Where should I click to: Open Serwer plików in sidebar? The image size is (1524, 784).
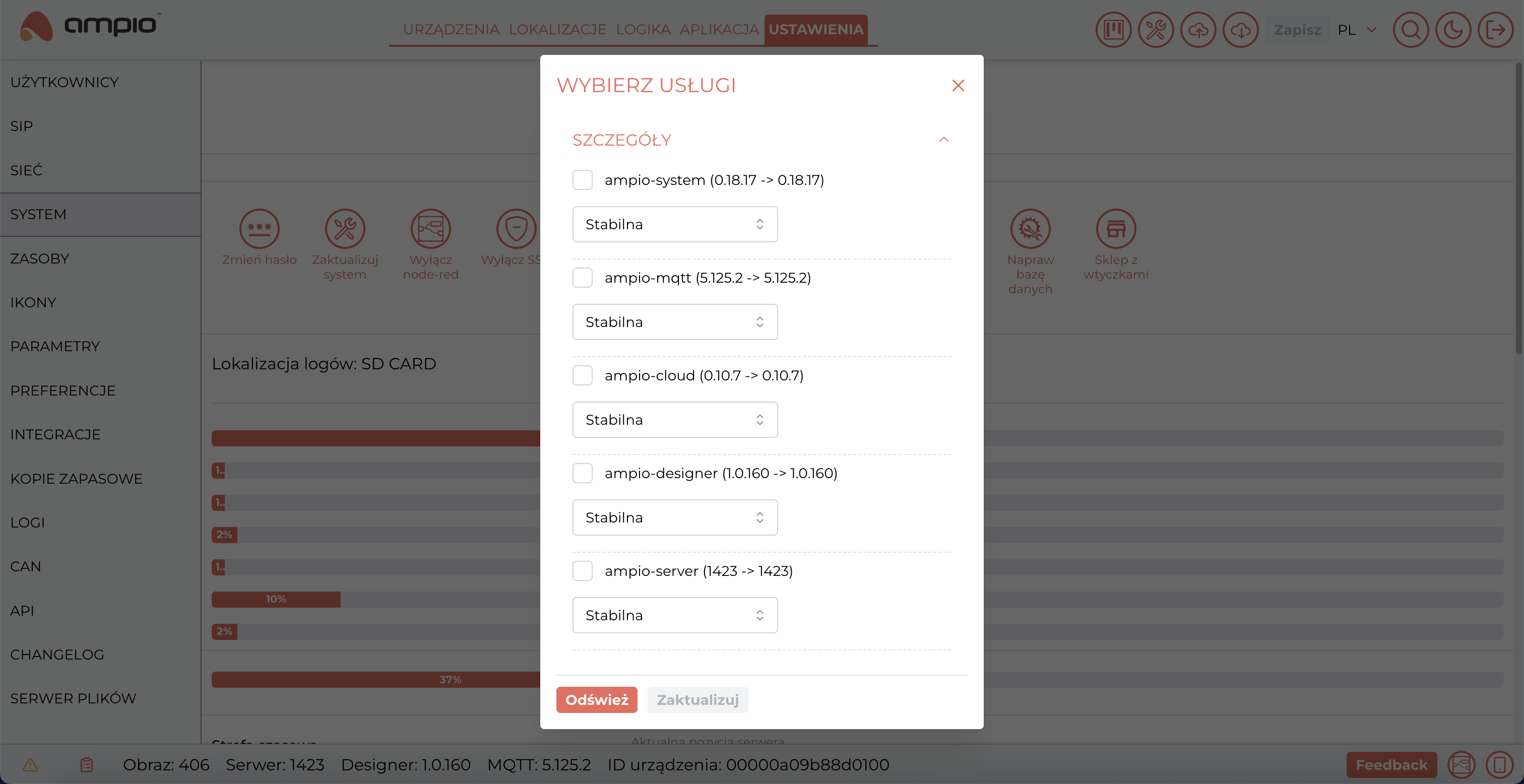tap(101, 698)
